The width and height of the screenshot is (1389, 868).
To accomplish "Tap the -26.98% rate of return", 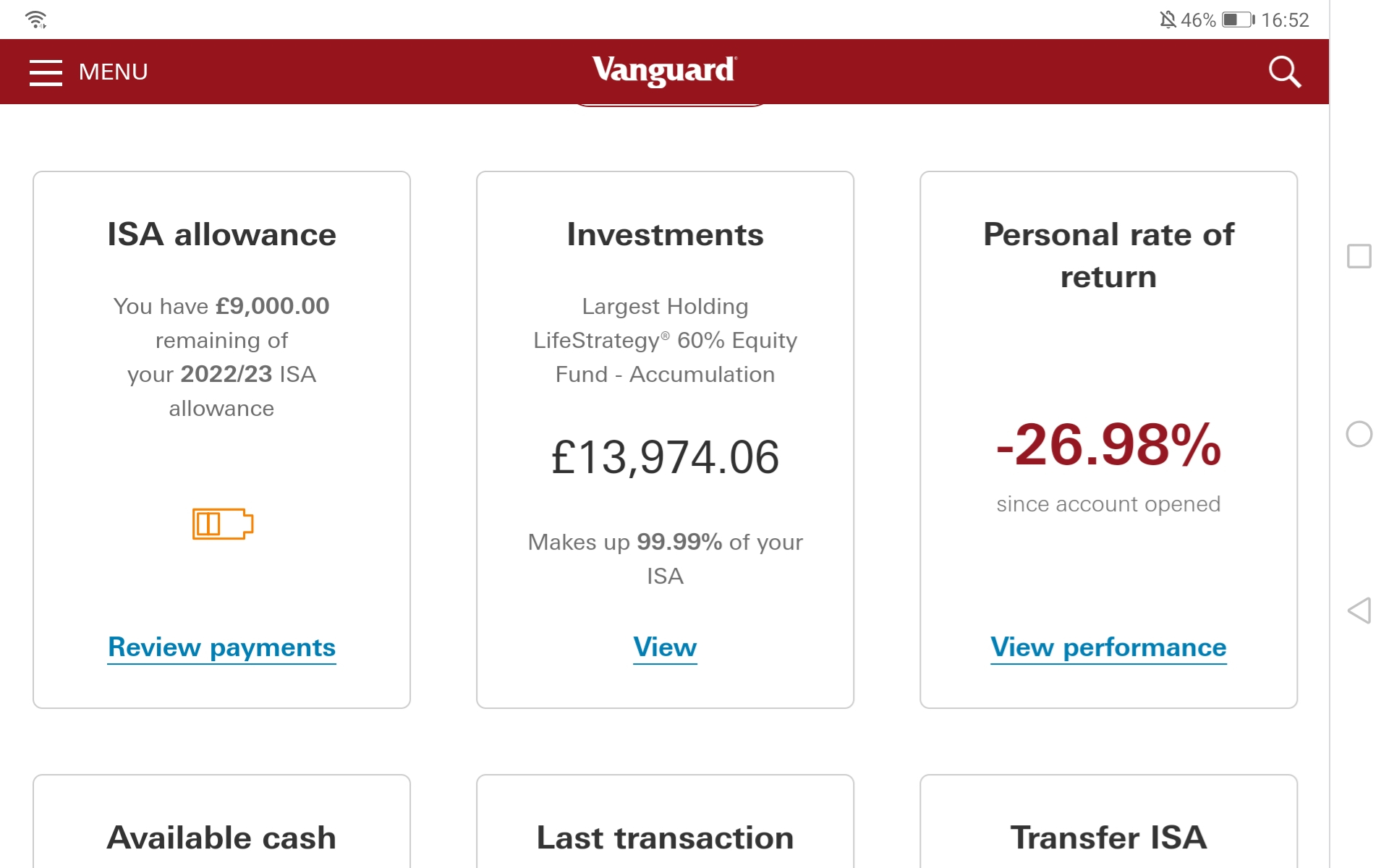I will click(x=1108, y=444).
